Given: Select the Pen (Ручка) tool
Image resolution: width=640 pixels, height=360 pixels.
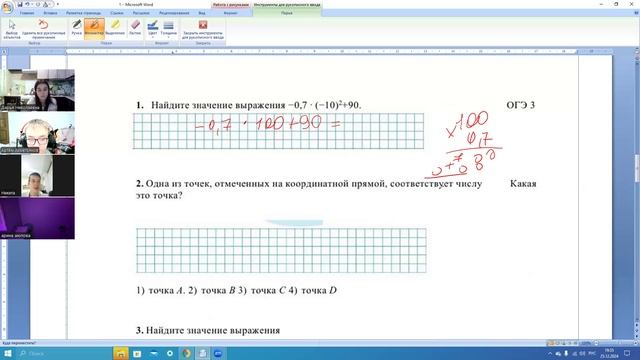Looking at the screenshot, I should coord(76,28).
